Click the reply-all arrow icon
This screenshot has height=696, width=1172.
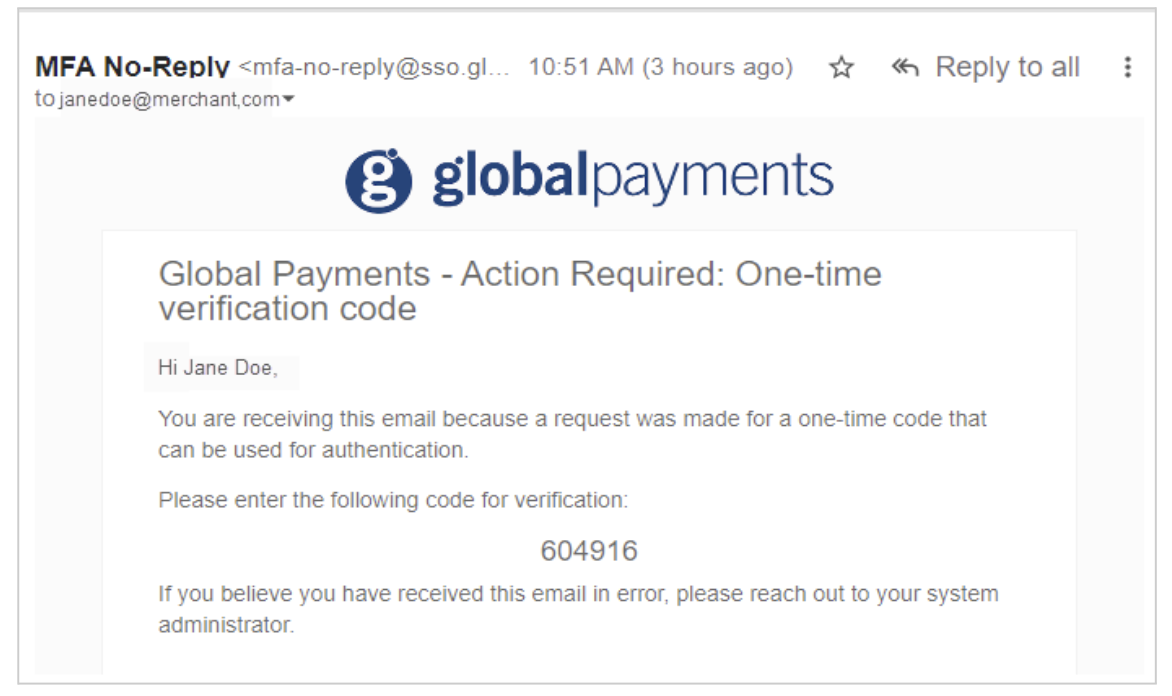tap(905, 68)
